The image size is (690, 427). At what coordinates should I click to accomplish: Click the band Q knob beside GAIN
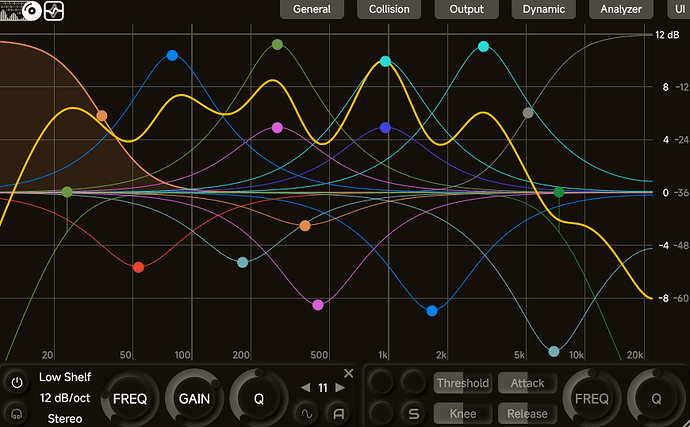[x=259, y=398]
